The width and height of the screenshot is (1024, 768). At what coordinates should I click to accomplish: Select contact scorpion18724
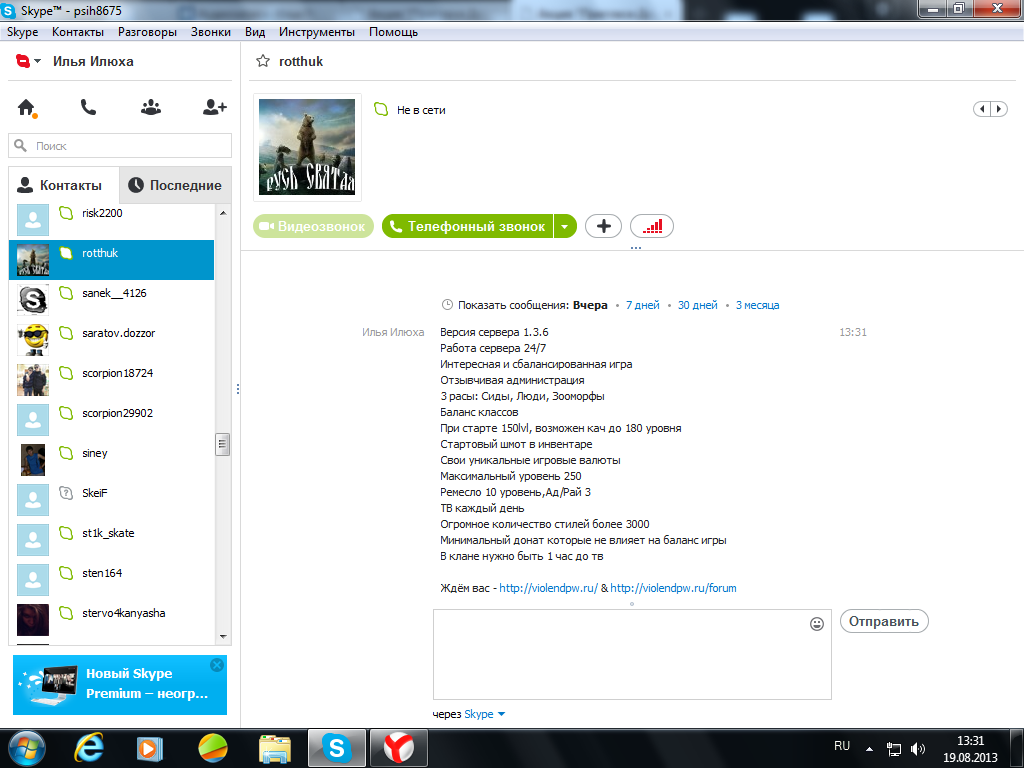112,380
